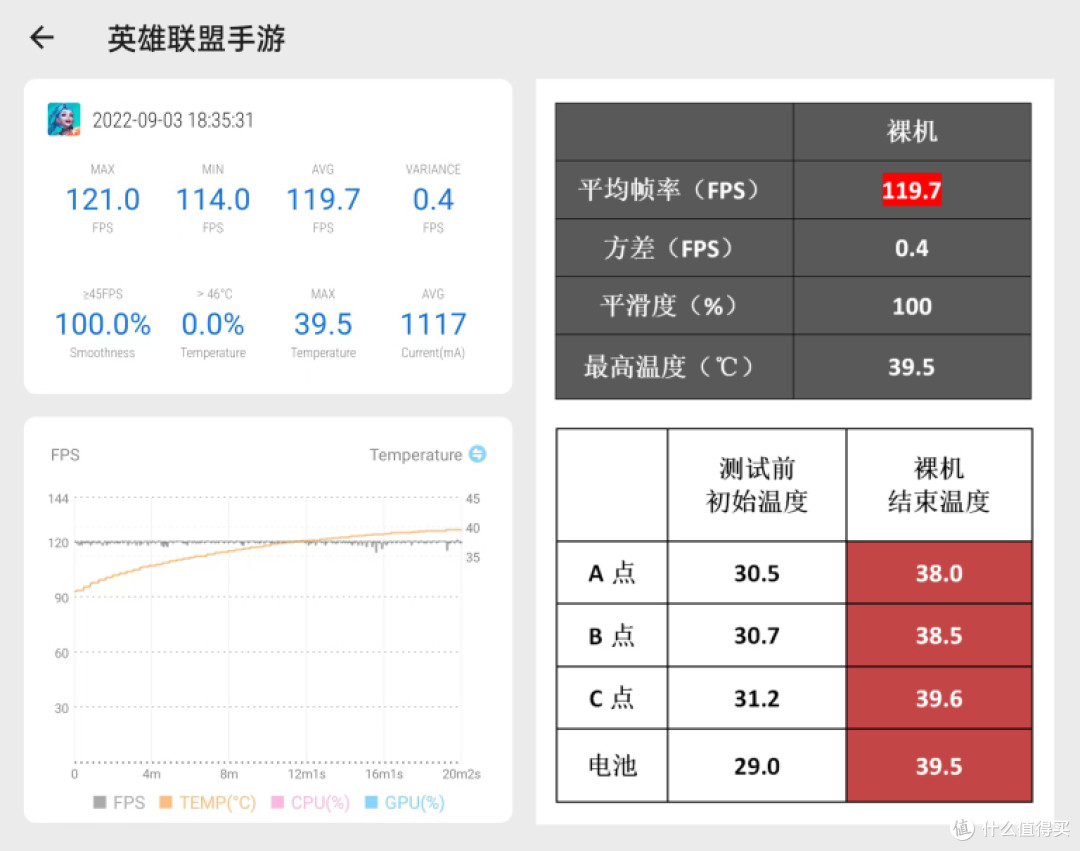
Task: Select MIN FPS value 114.0
Action: (x=213, y=200)
